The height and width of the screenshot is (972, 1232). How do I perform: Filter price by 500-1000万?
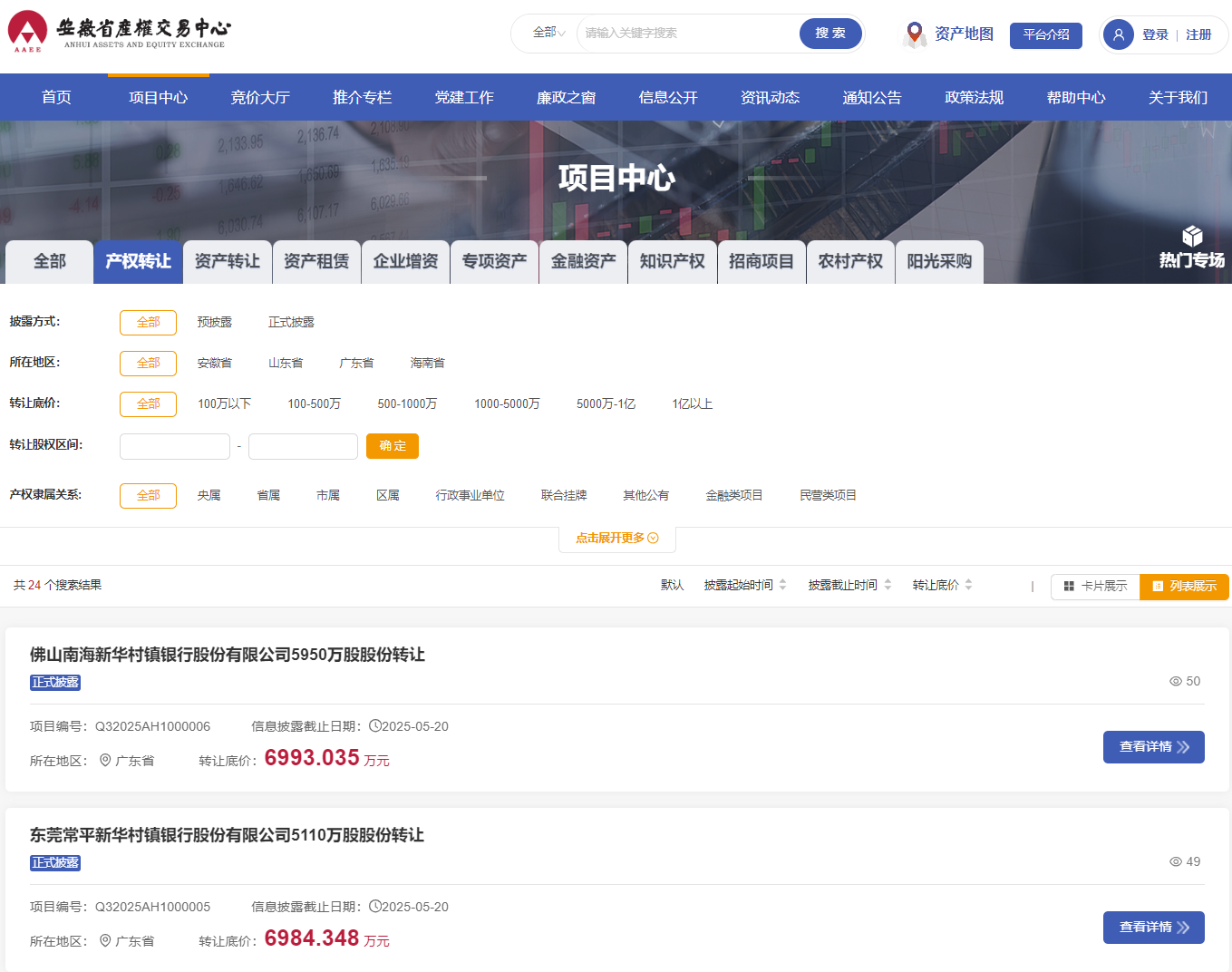click(407, 403)
